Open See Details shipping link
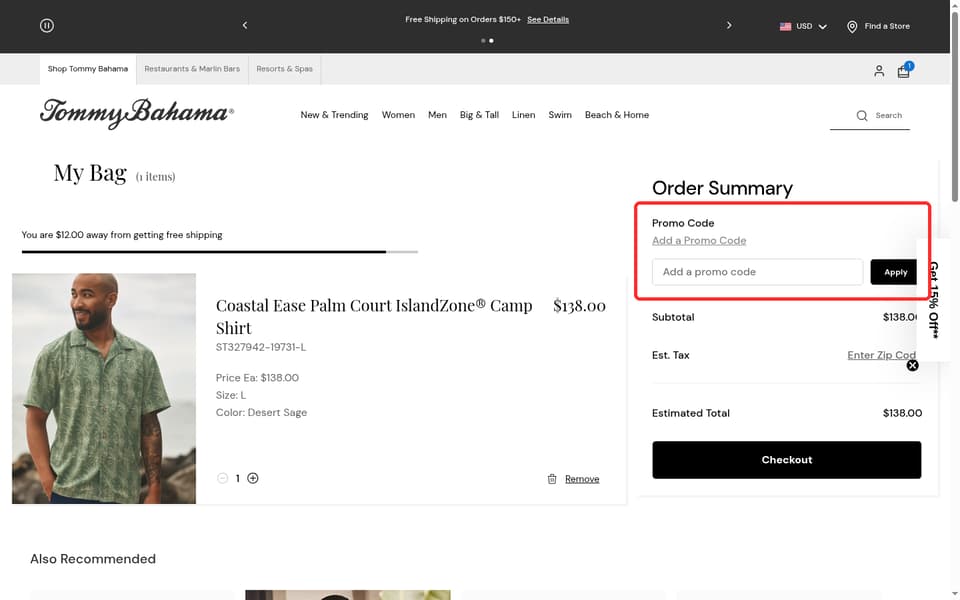This screenshot has height=600, width=960. (x=548, y=20)
